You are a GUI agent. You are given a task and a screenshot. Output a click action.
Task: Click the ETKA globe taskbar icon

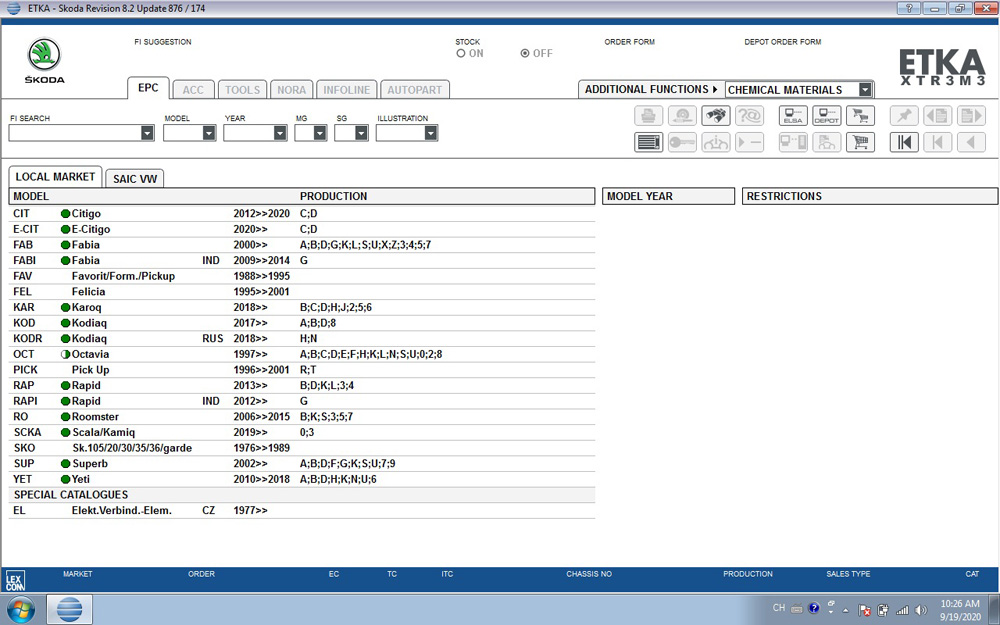(x=70, y=610)
